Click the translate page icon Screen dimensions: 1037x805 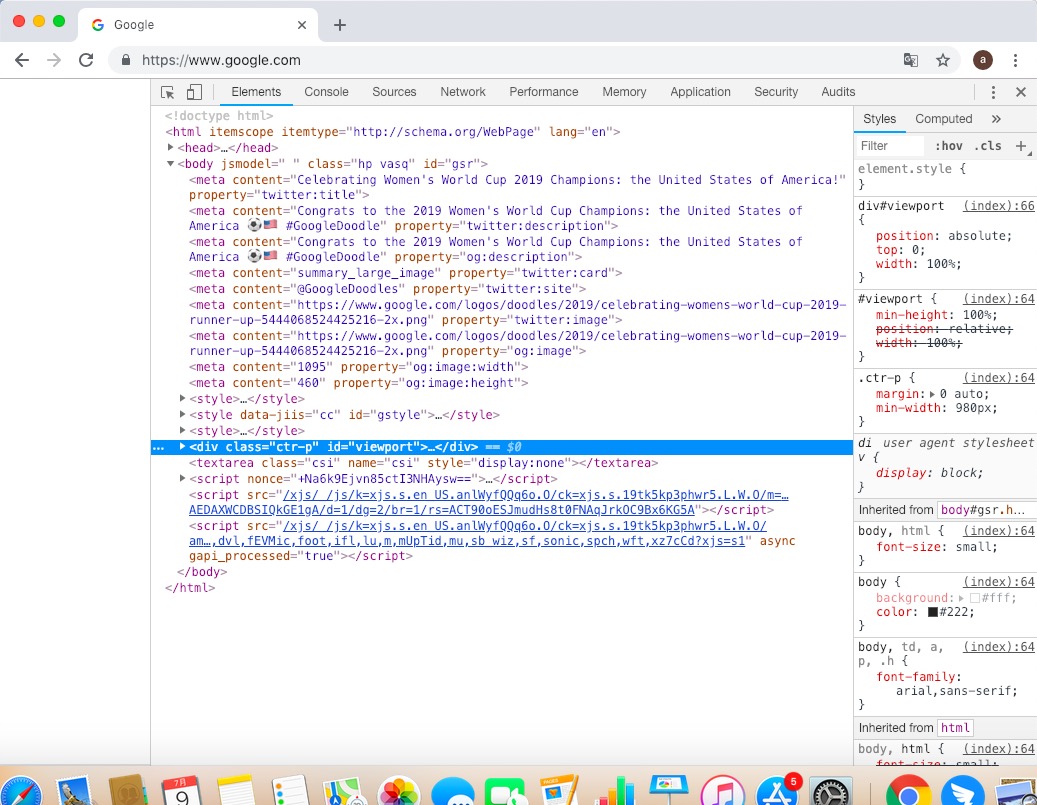pyautogui.click(x=911, y=60)
